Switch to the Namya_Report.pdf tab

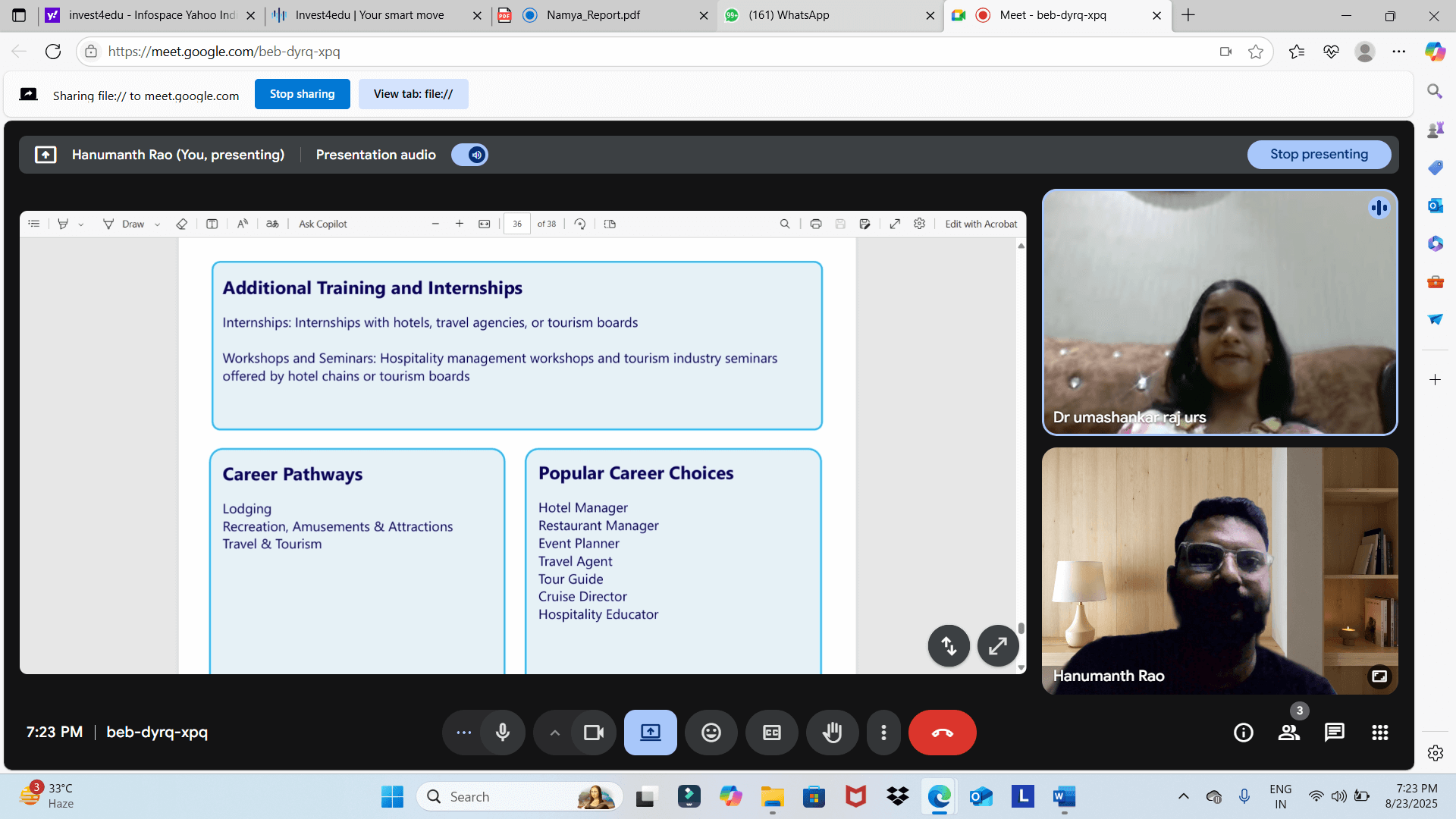(592, 15)
